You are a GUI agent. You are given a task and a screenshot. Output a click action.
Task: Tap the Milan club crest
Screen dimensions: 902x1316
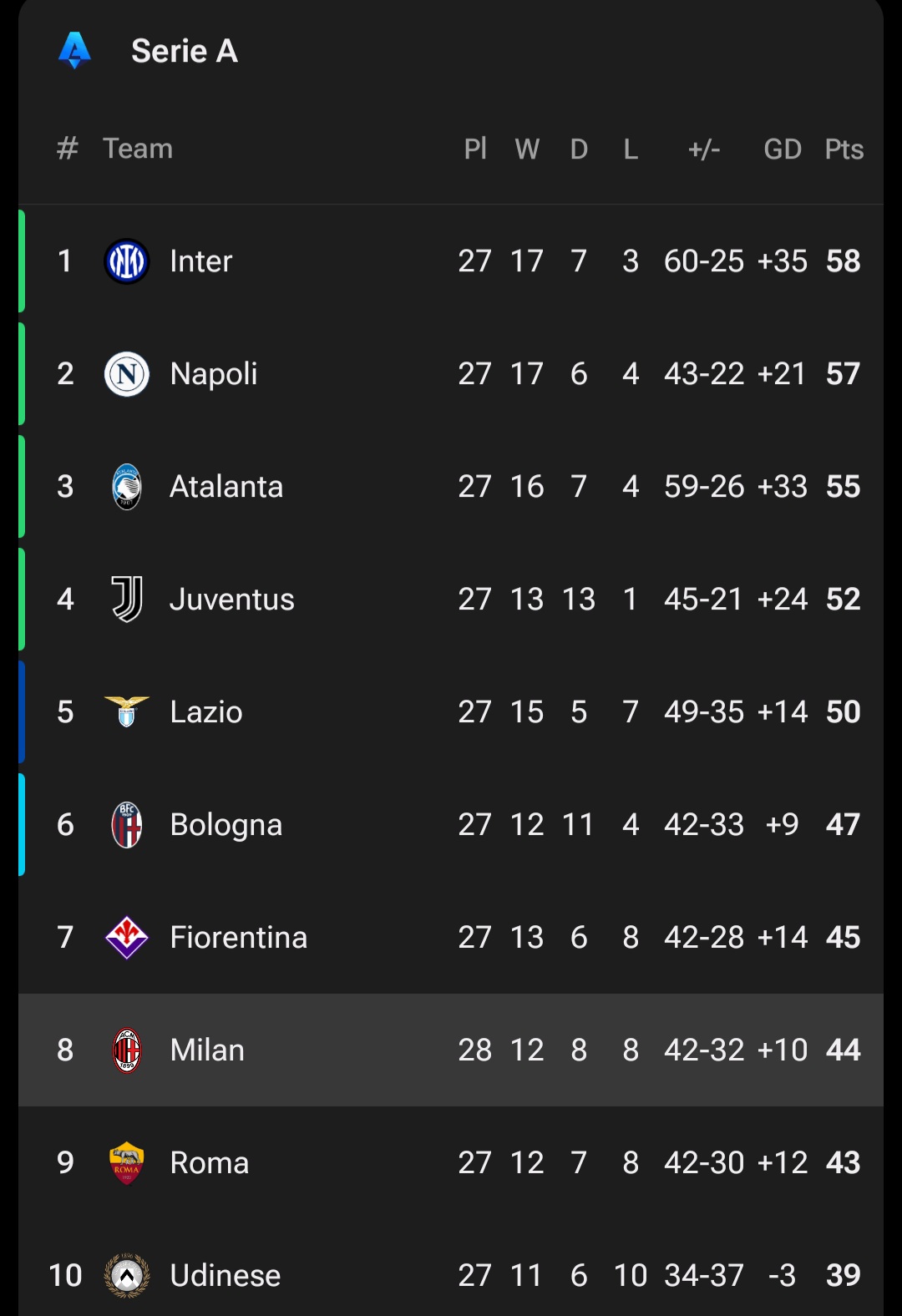click(x=127, y=1050)
